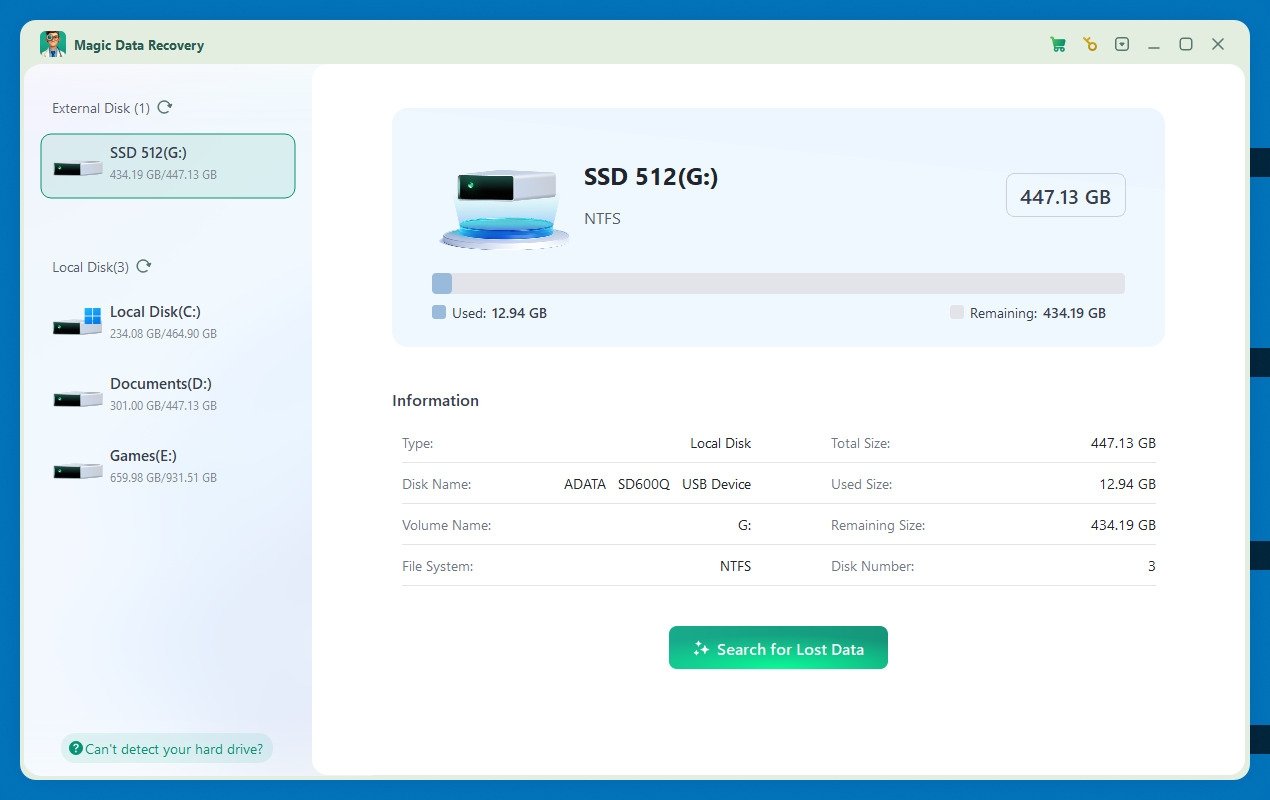
Task: Refresh the External Disk list
Action: [x=165, y=107]
